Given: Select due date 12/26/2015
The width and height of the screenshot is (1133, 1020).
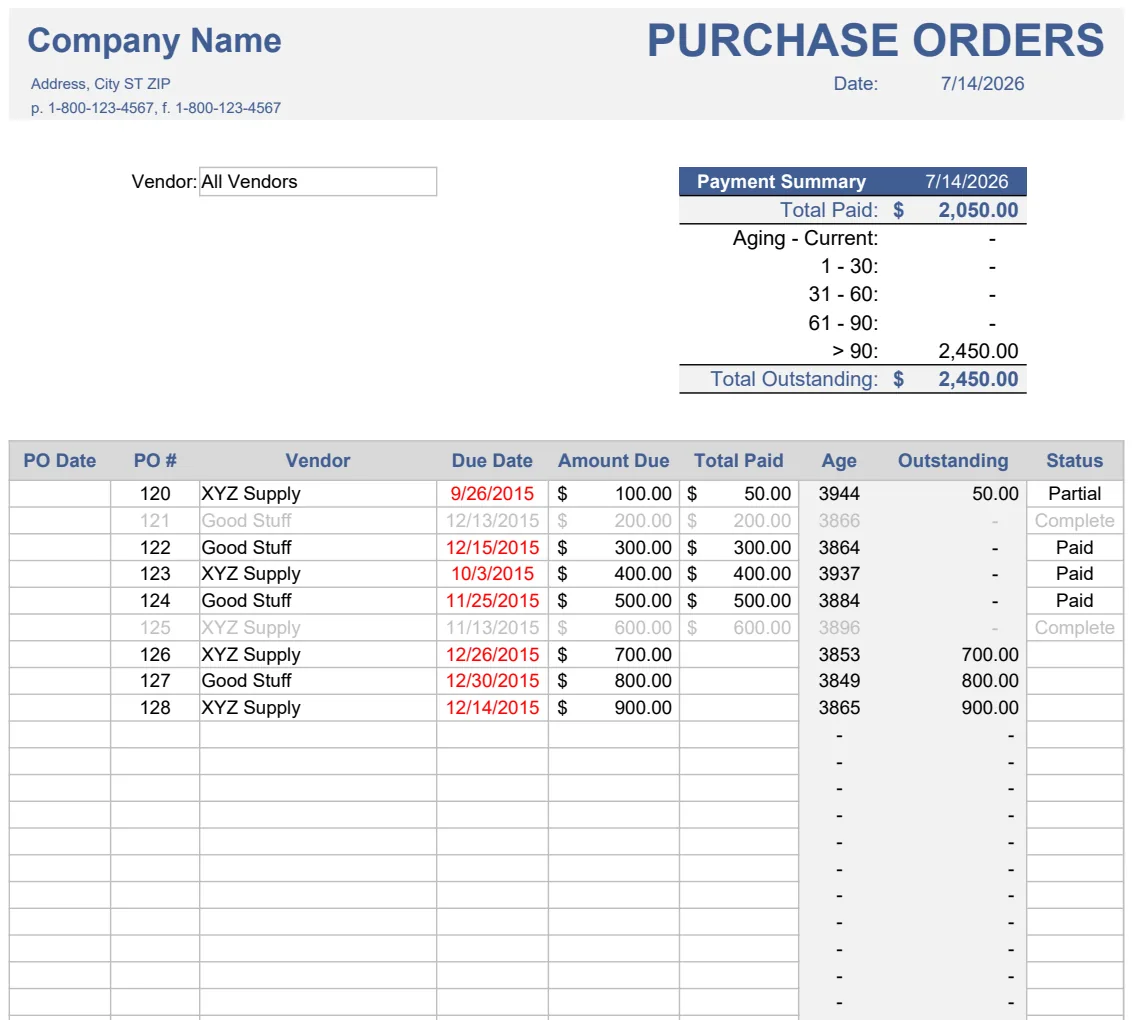Looking at the screenshot, I should (x=492, y=654).
